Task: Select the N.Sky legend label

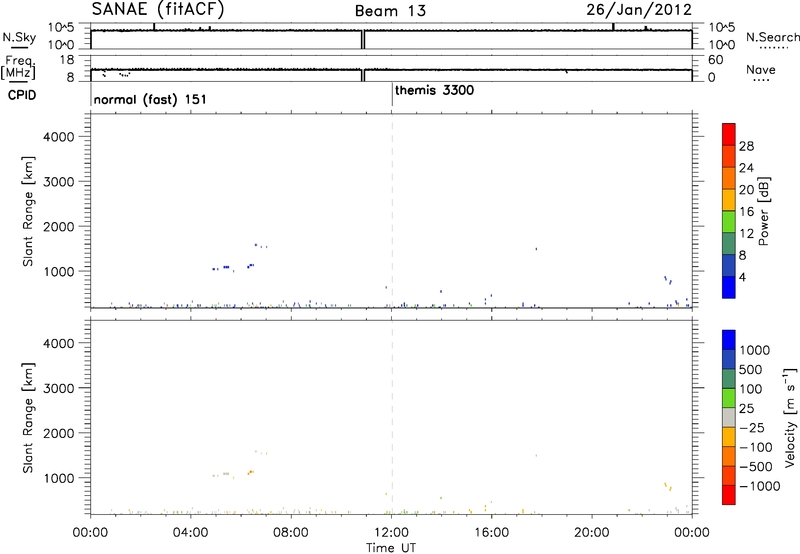Action: (x=19, y=37)
